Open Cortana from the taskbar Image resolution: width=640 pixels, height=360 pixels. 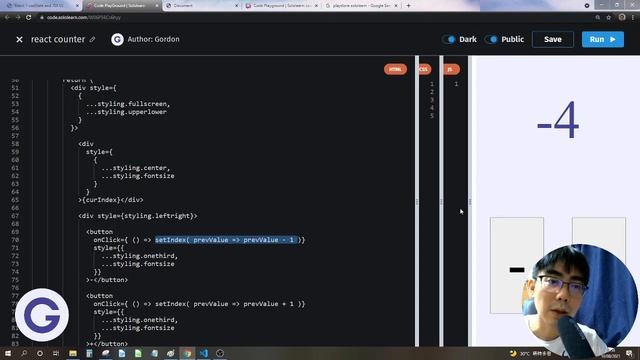(x=40, y=353)
